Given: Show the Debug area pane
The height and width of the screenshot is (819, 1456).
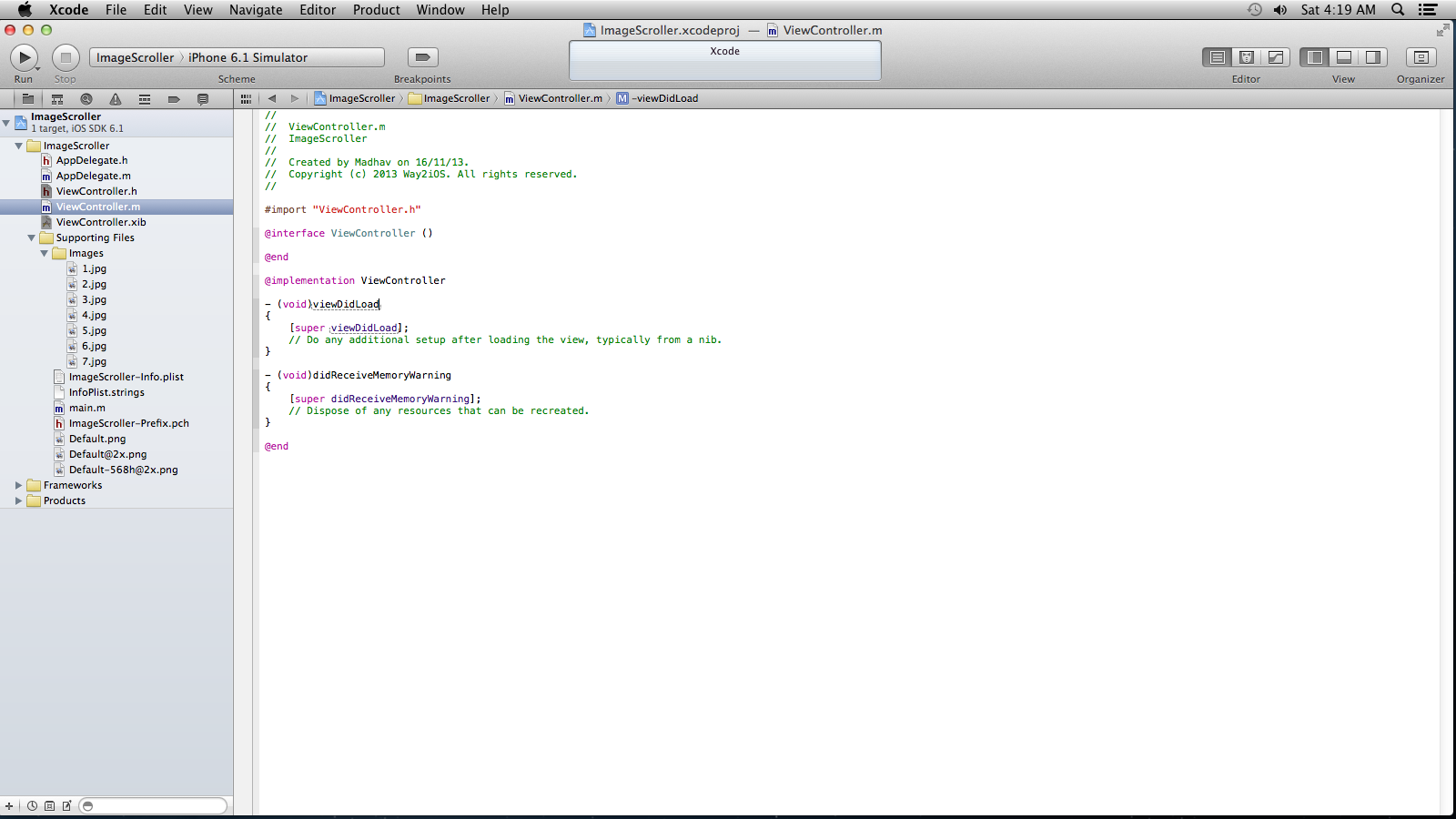Looking at the screenshot, I should (x=1344, y=57).
